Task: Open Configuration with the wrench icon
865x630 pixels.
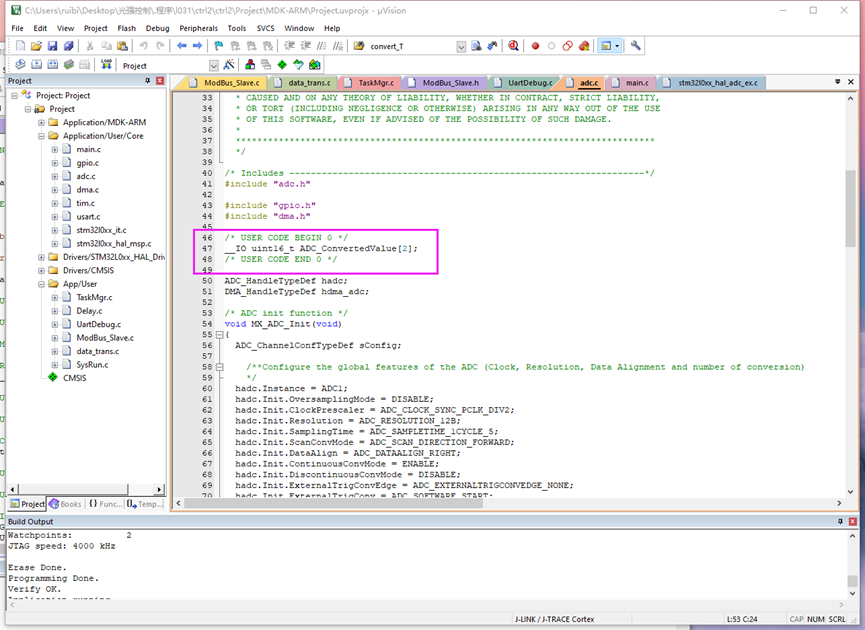Action: [x=636, y=46]
